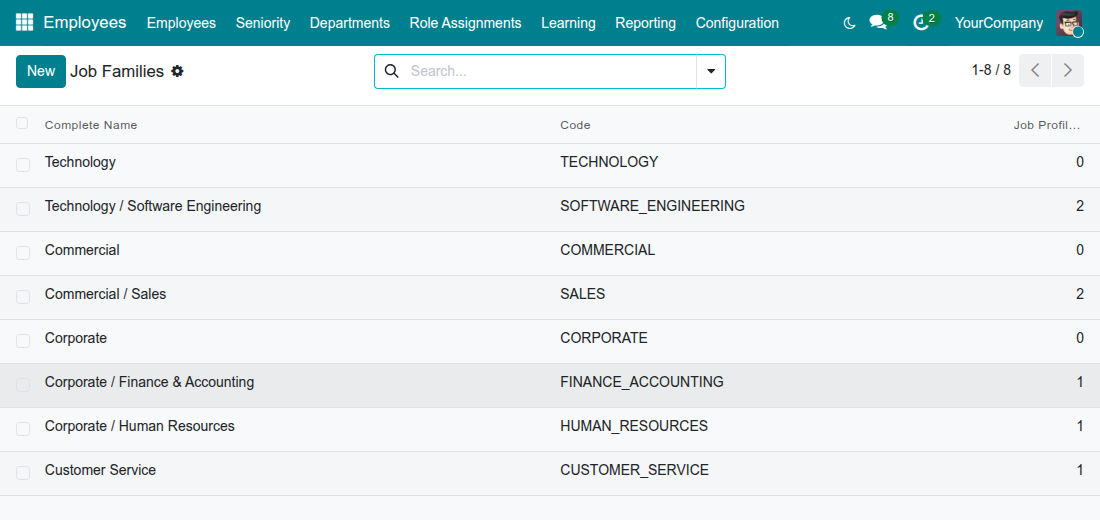Viewport: 1100px width, 520px height.
Task: Open the Commercial / Sales row
Action: point(550,298)
